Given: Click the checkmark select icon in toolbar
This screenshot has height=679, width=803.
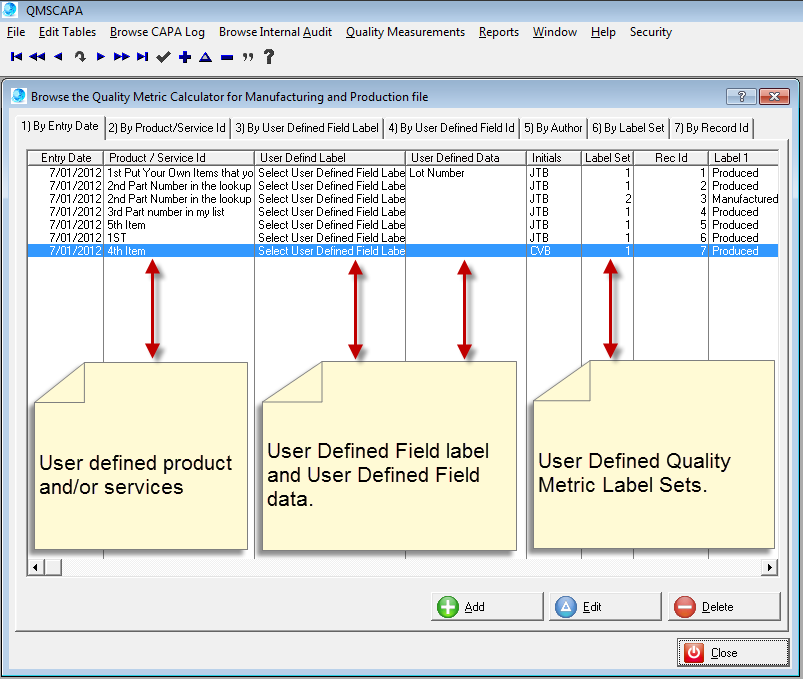Looking at the screenshot, I should coord(164,57).
